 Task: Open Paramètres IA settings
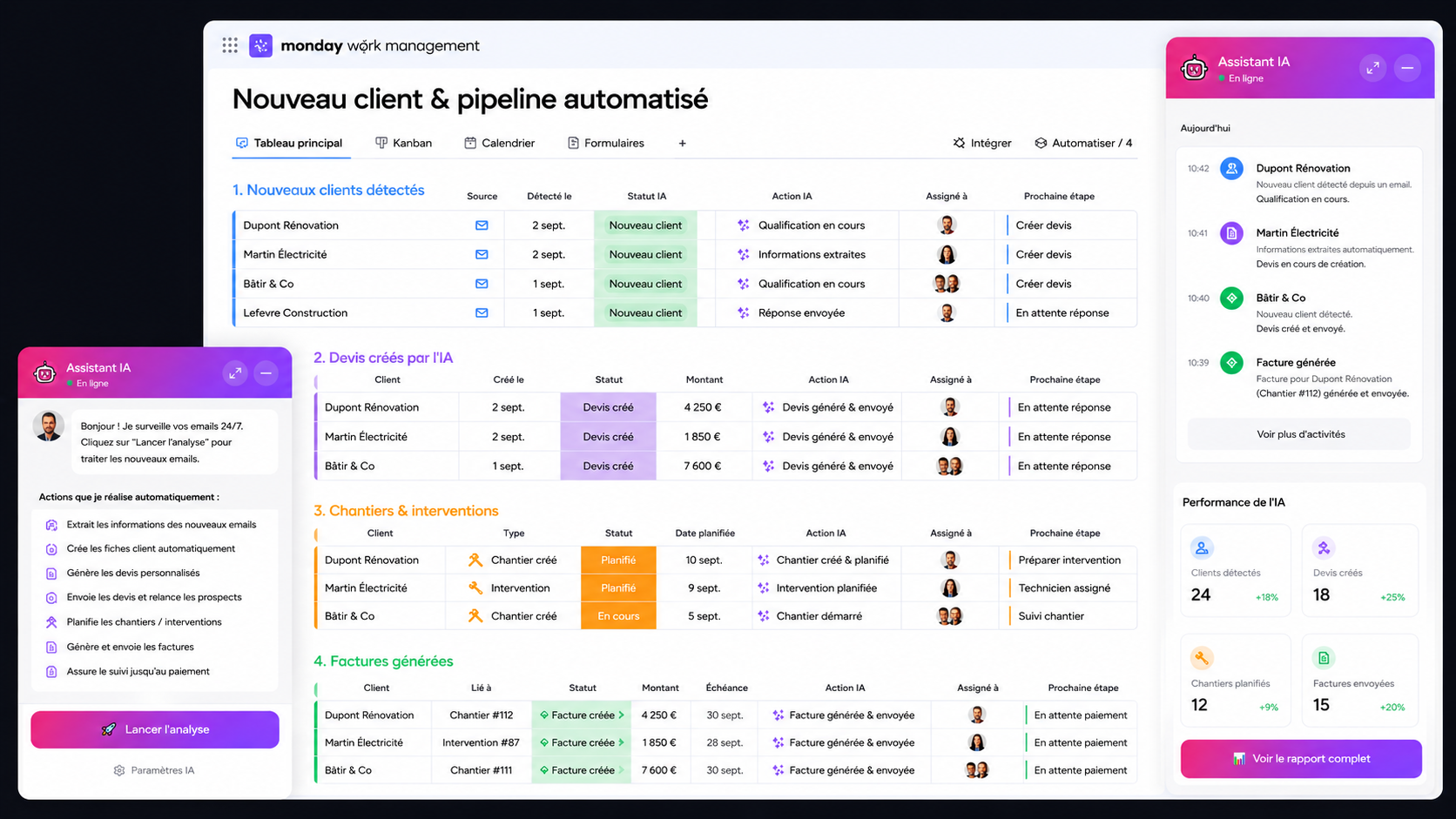pyautogui.click(x=154, y=770)
